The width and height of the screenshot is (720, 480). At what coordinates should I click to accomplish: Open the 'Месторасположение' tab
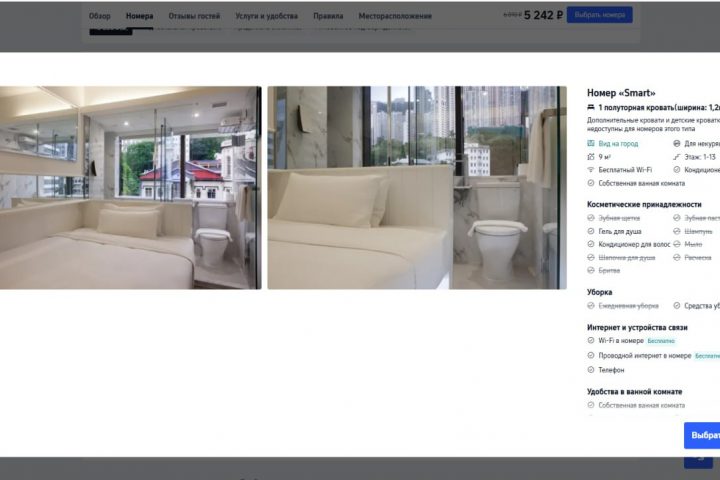tap(395, 16)
